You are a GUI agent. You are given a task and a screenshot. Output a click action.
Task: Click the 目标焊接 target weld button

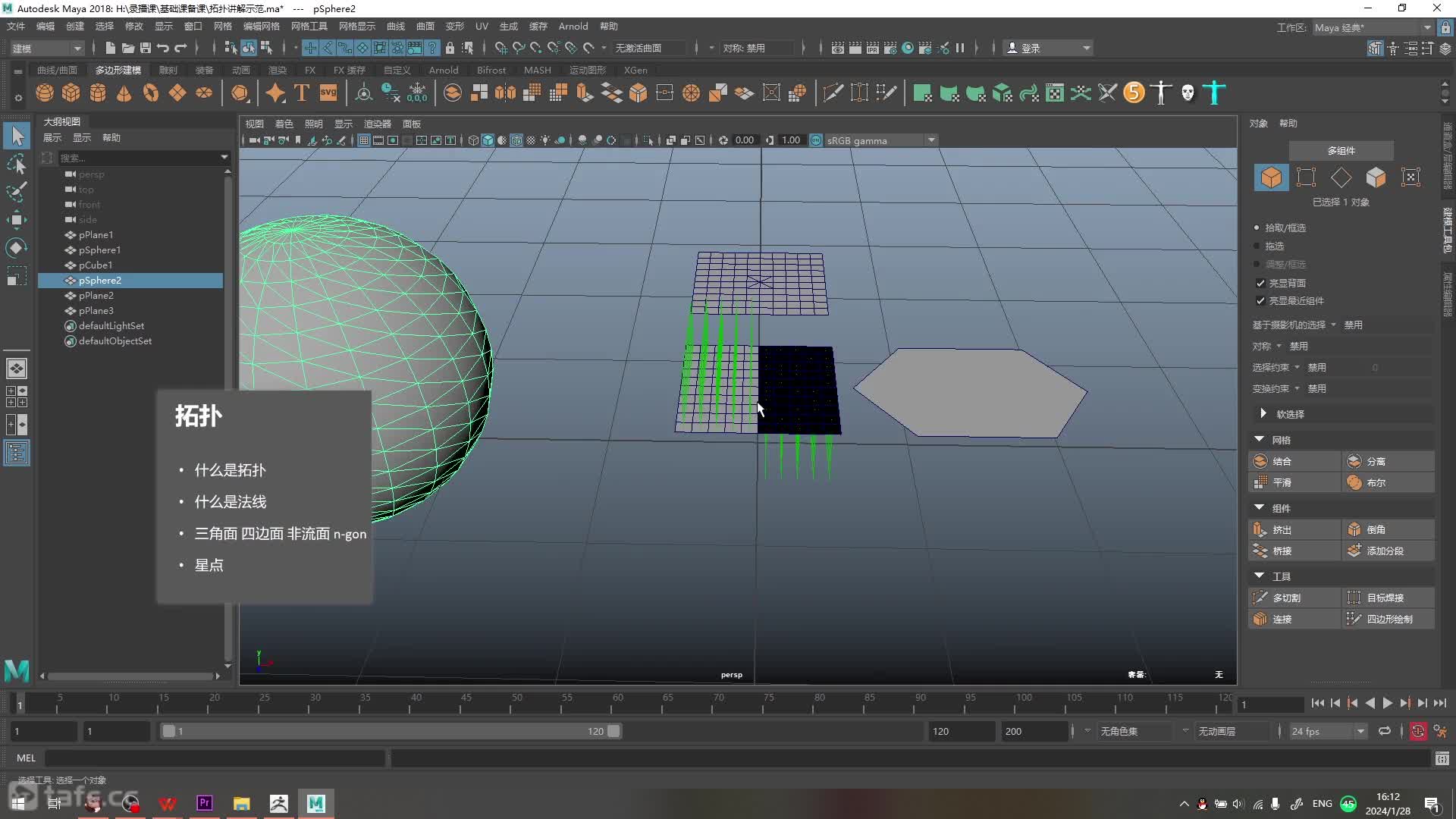1389,598
